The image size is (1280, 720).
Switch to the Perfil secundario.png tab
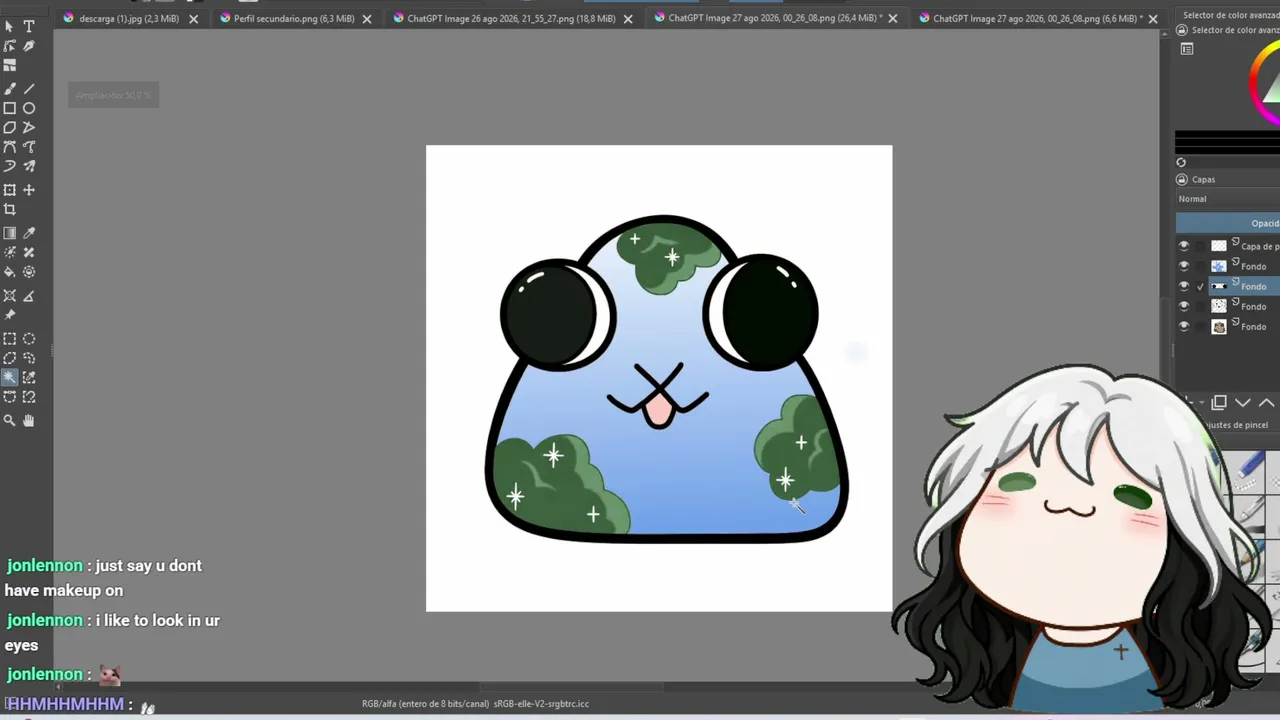pyautogui.click(x=294, y=18)
